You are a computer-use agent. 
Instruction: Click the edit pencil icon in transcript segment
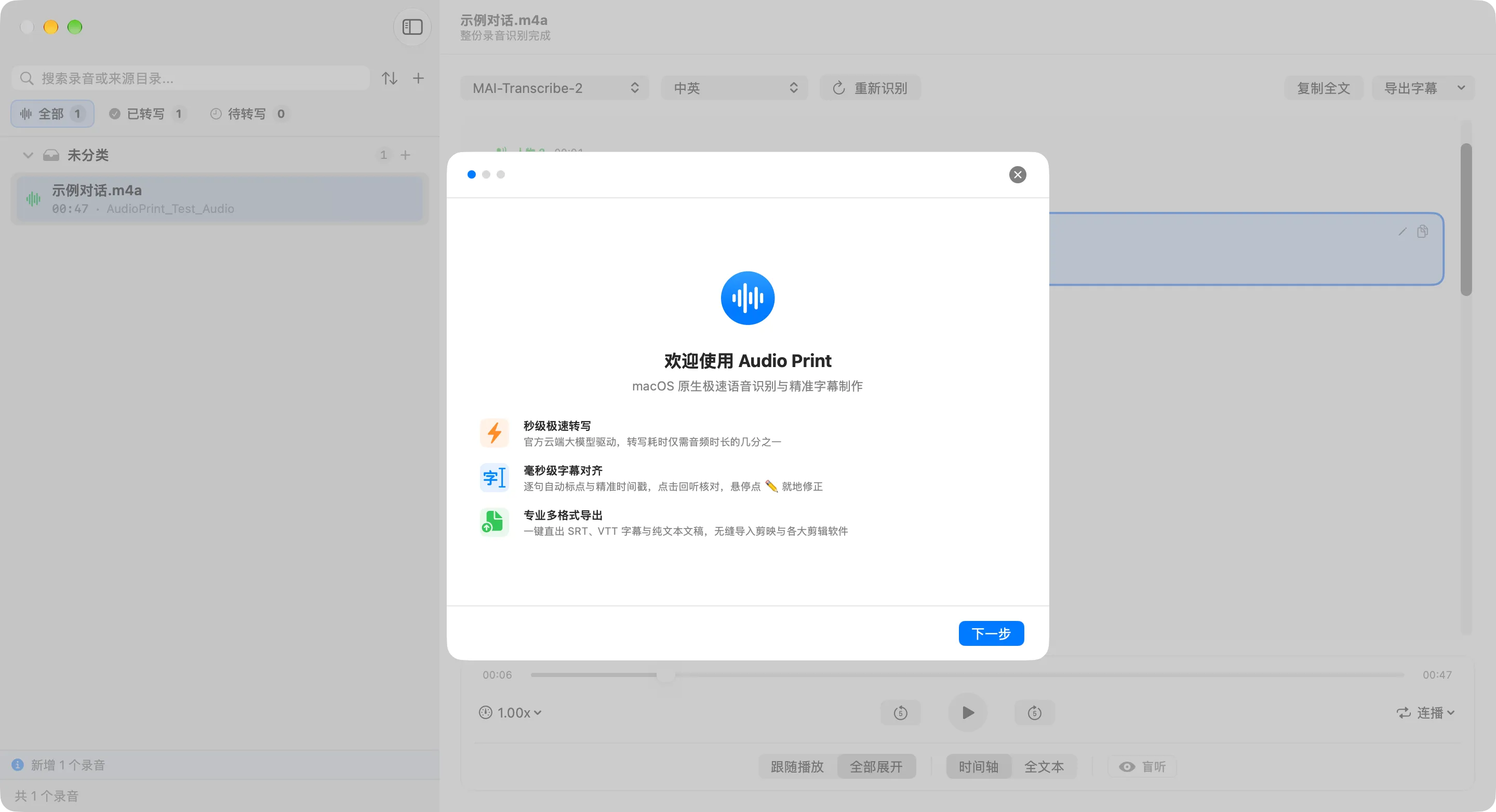coord(1402,232)
